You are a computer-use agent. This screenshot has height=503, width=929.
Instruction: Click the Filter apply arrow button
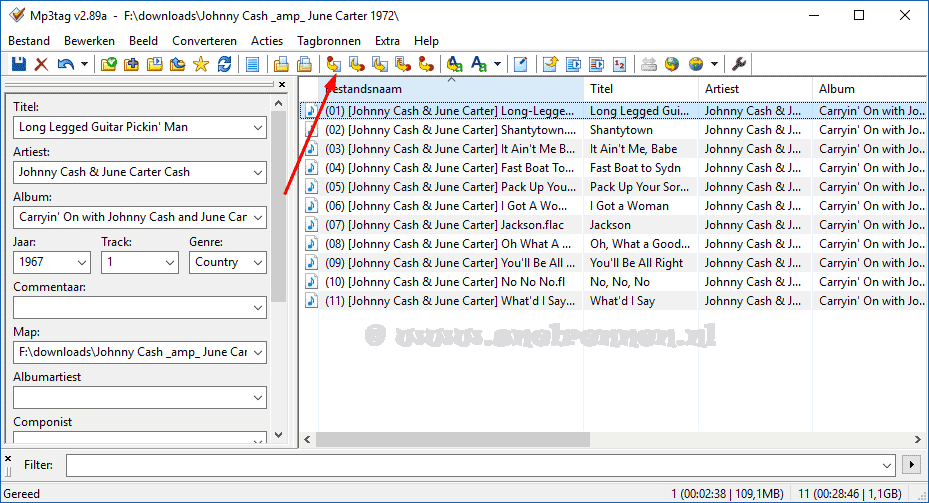[x=911, y=465]
